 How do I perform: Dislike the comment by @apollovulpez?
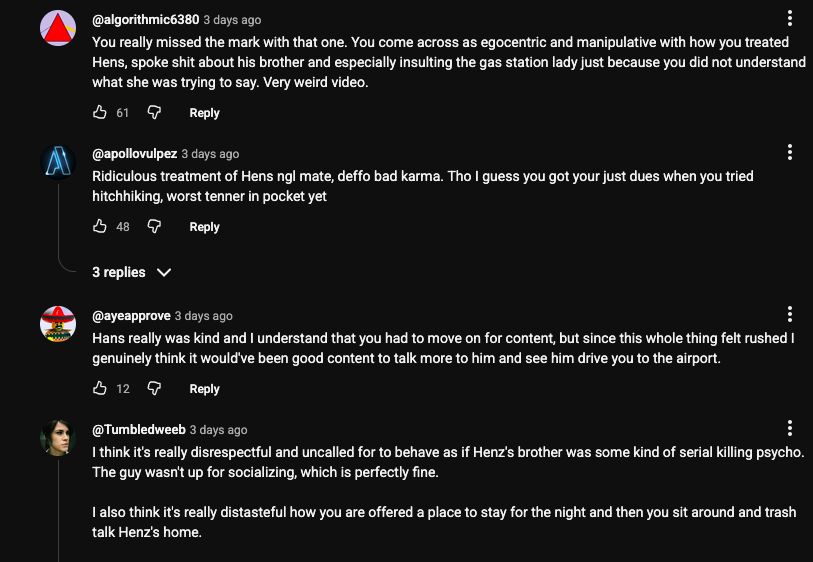click(154, 227)
